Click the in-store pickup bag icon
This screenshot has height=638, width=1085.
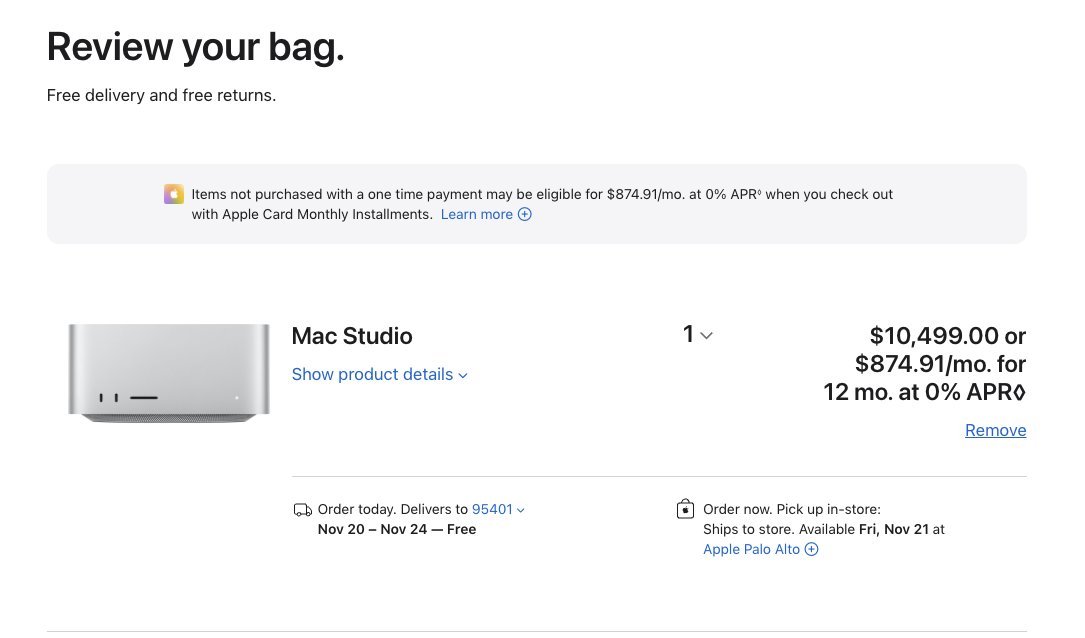pos(685,510)
